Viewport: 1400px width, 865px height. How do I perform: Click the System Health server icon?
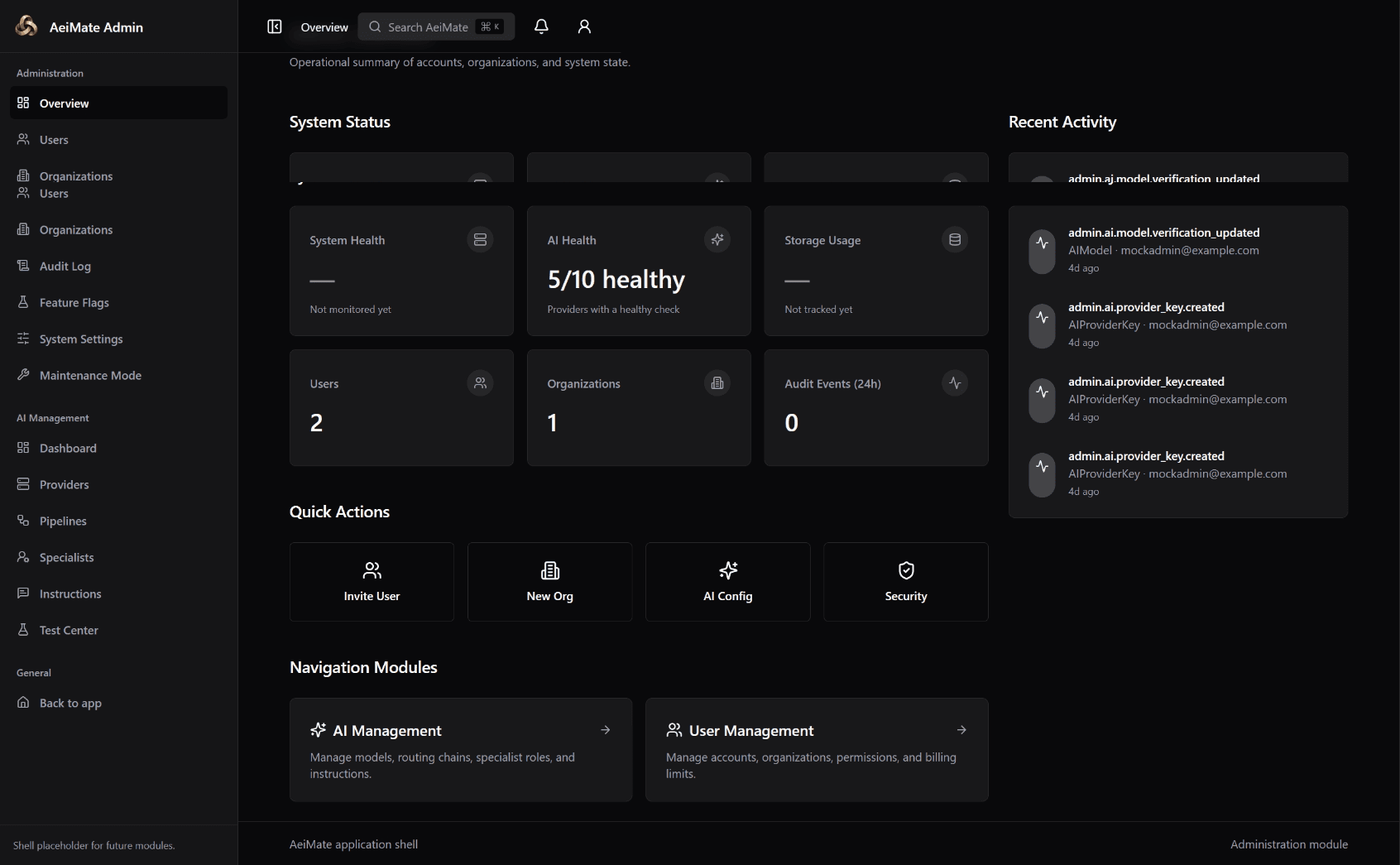(x=480, y=240)
